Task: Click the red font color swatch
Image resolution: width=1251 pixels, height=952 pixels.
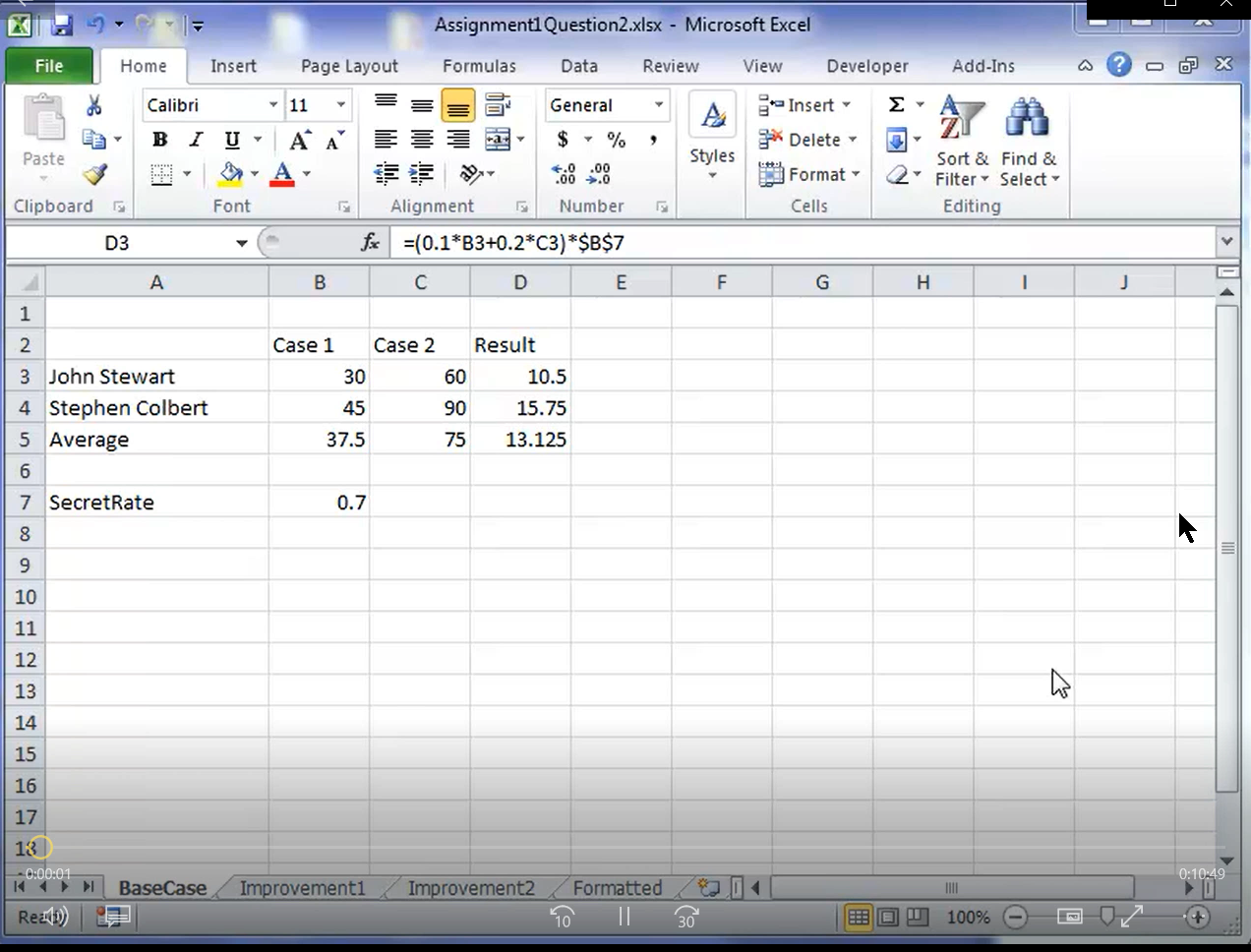Action: click(282, 174)
